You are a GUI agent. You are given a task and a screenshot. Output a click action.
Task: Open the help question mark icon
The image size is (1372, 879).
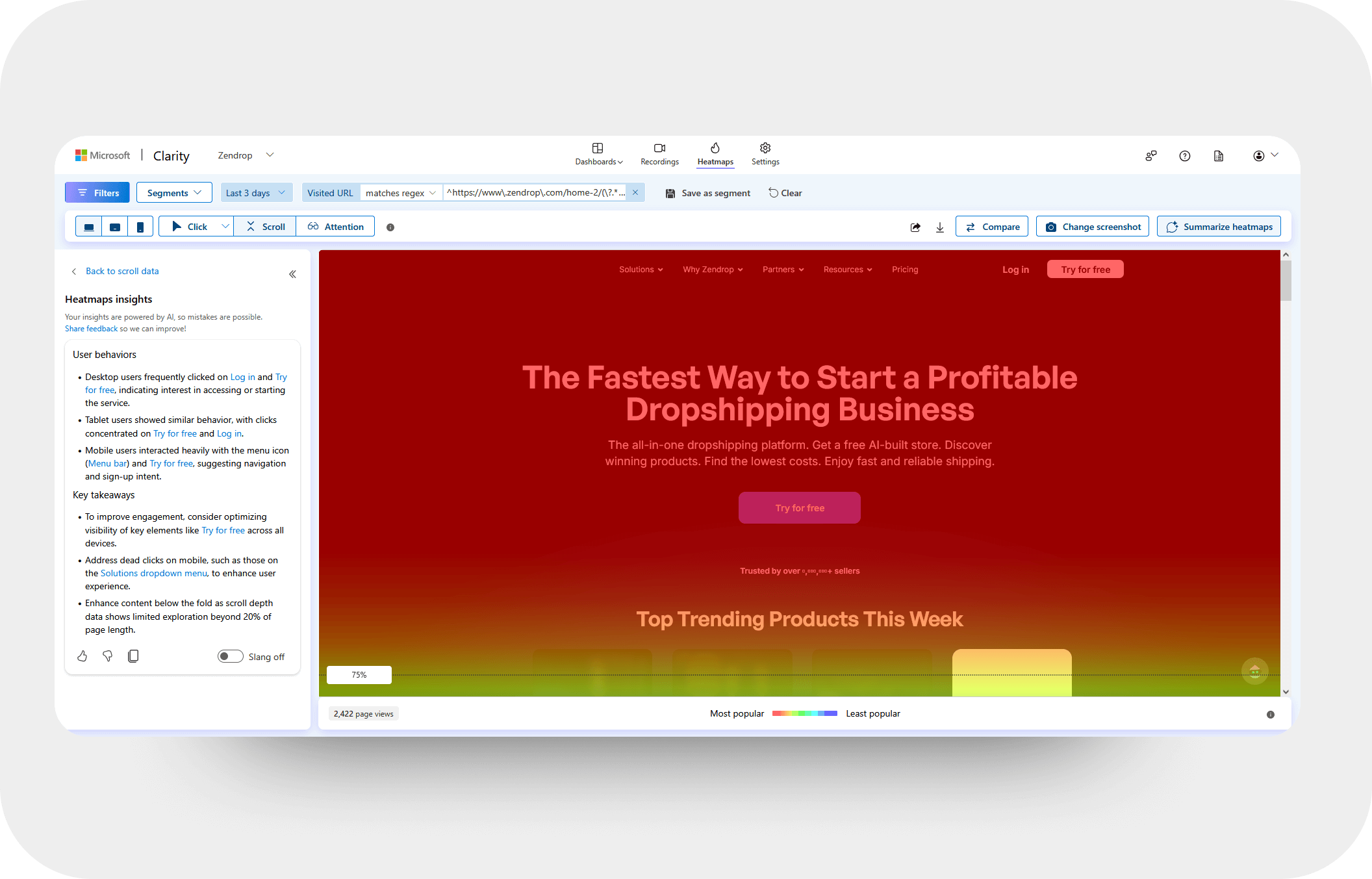click(x=1185, y=156)
